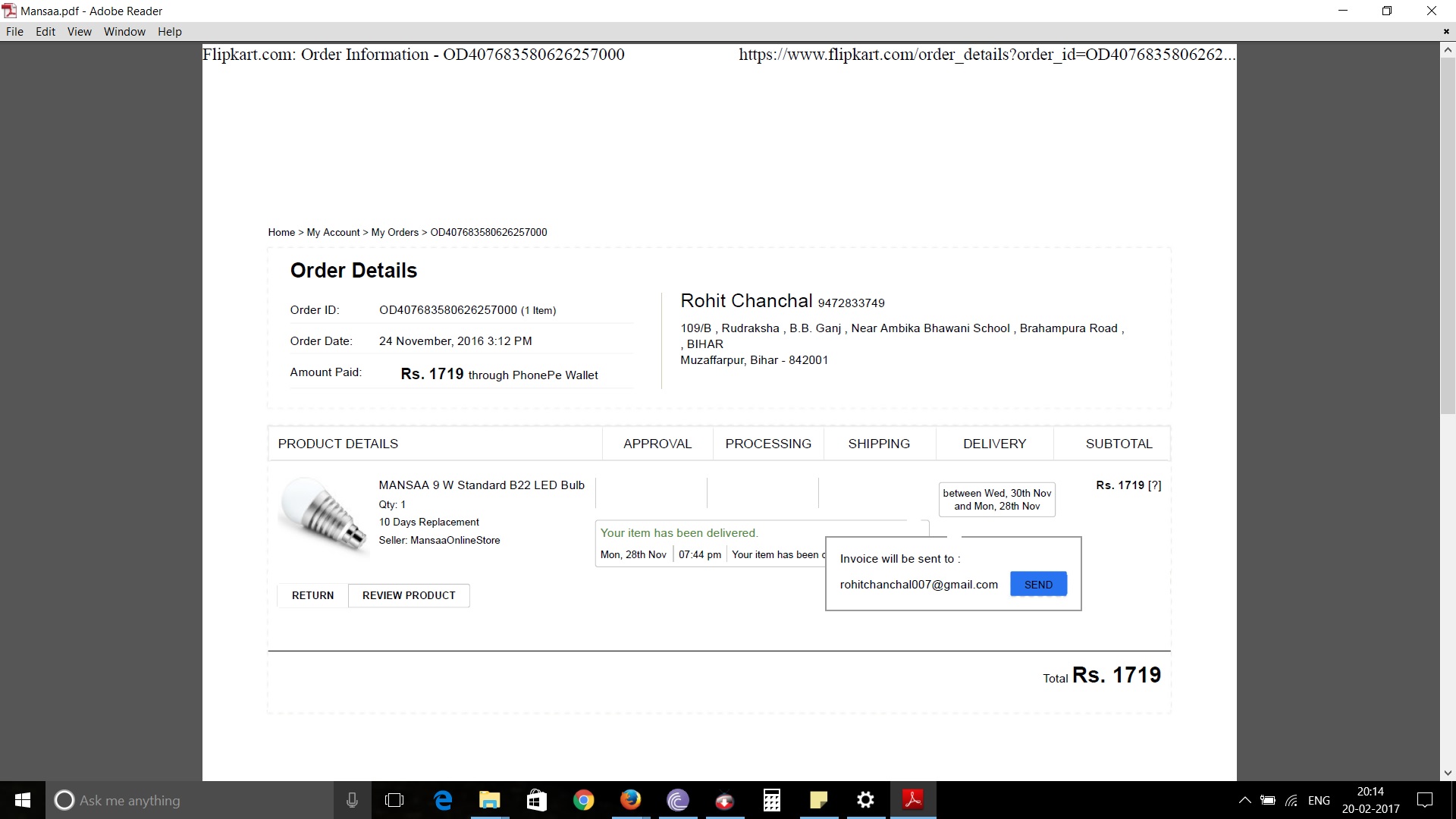Open the Help menu
The width and height of the screenshot is (1456, 819).
[169, 31]
